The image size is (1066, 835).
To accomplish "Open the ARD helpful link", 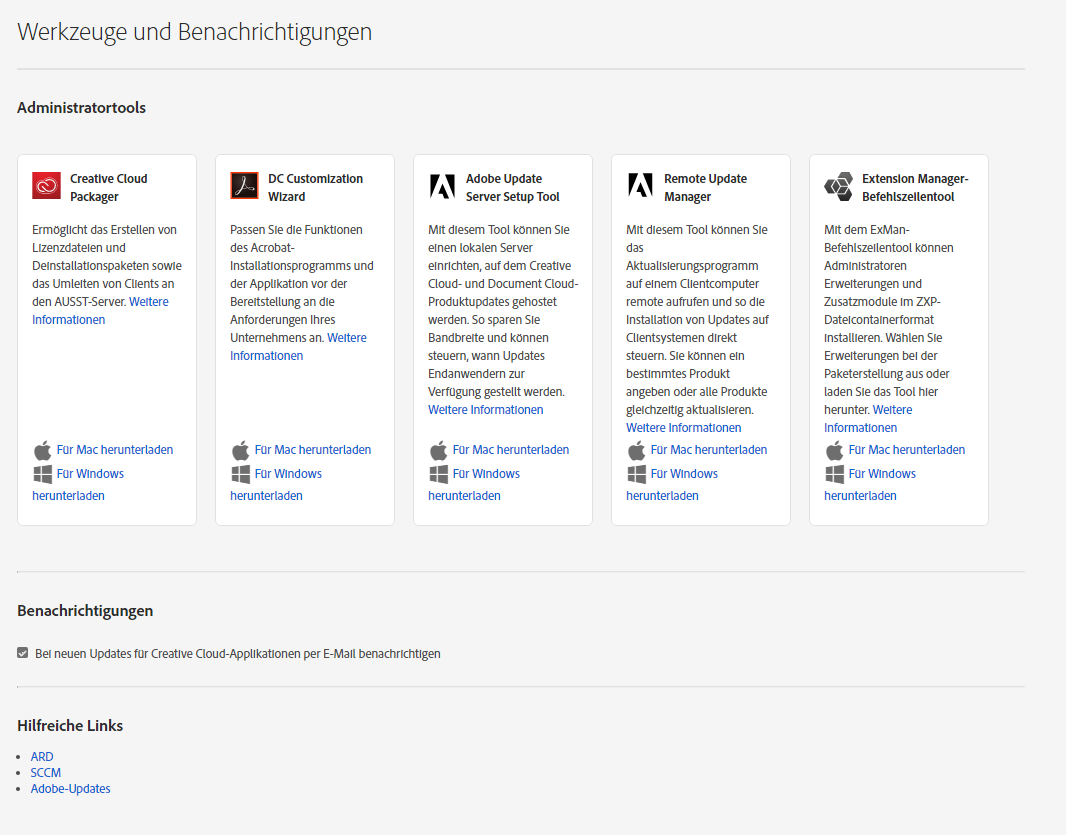I will pyautogui.click(x=42, y=757).
